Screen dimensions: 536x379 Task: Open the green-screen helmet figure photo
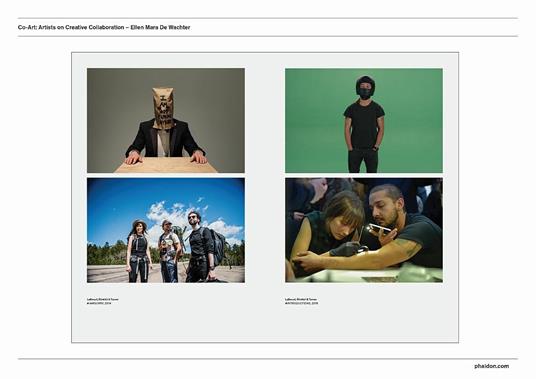[364, 120]
